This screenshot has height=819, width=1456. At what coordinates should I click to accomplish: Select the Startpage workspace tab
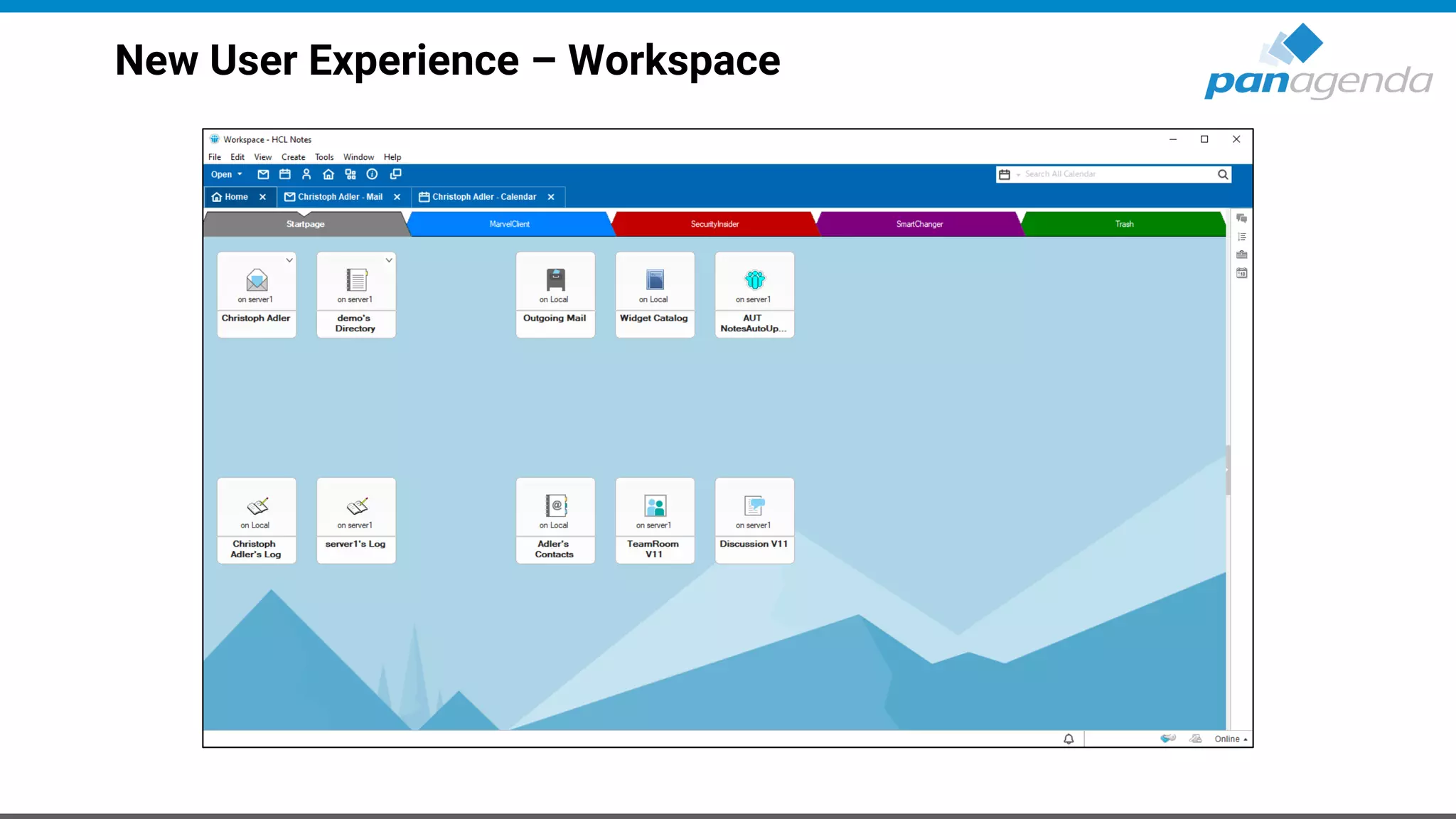click(306, 224)
